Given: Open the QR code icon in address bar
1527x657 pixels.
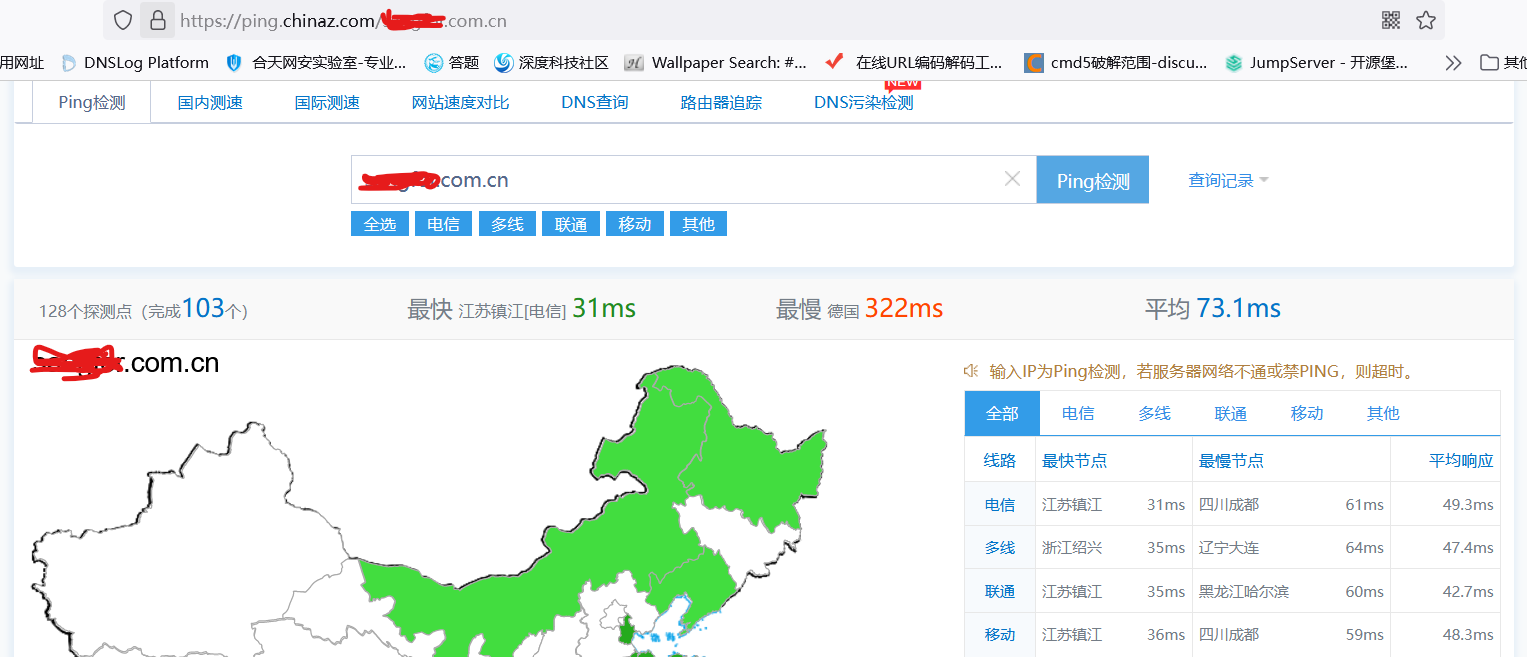Looking at the screenshot, I should 1390,20.
